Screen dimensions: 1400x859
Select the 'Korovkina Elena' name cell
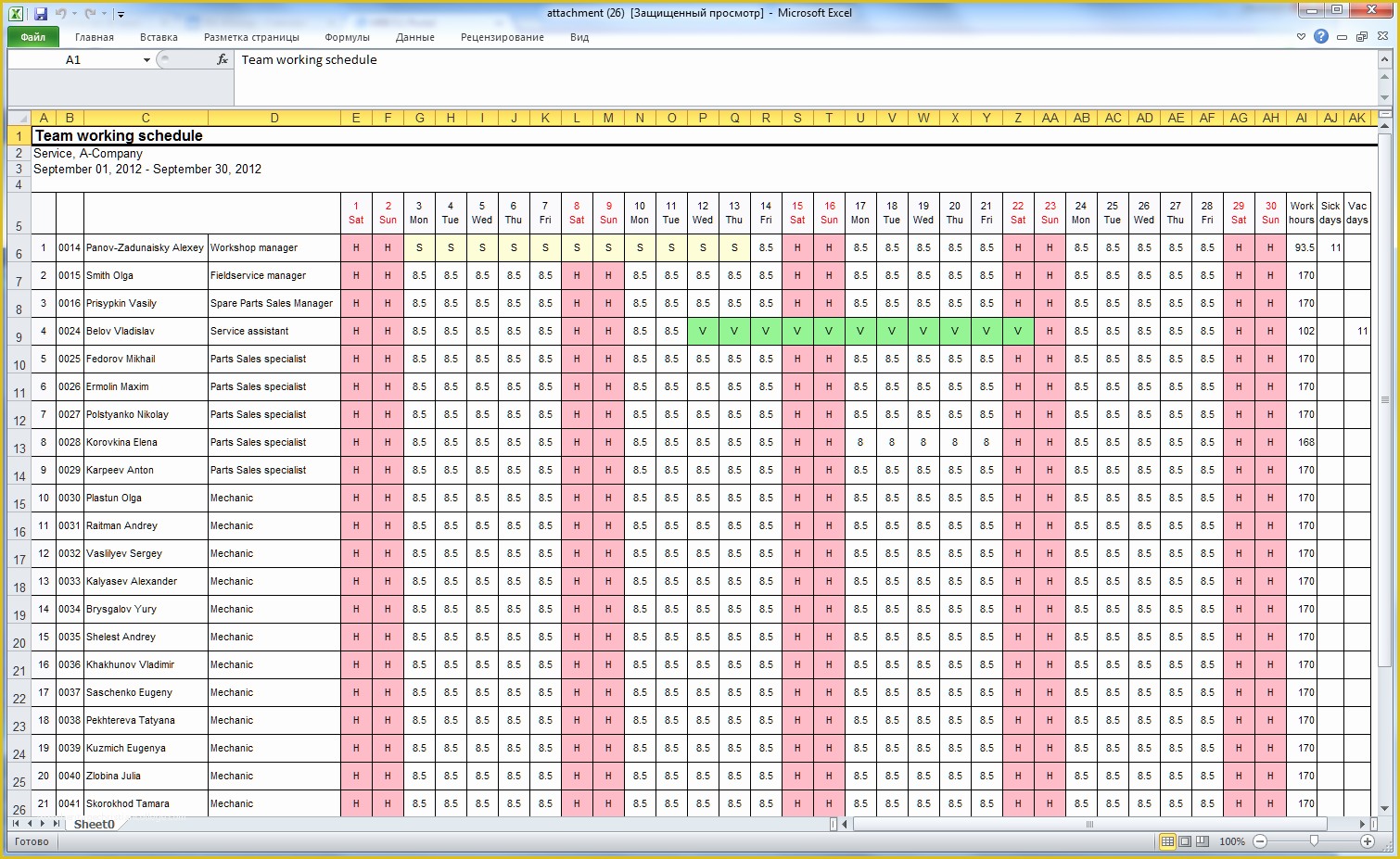[x=146, y=442]
